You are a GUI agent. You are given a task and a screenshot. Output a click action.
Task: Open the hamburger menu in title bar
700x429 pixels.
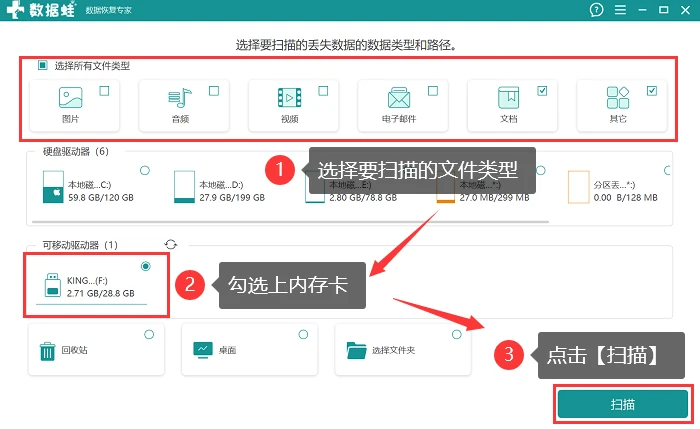coord(620,10)
